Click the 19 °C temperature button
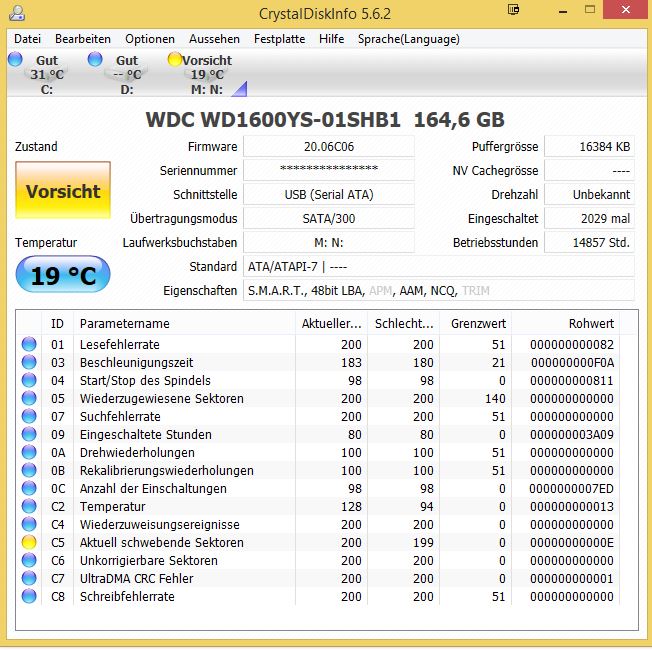652x650 pixels. 63,274
